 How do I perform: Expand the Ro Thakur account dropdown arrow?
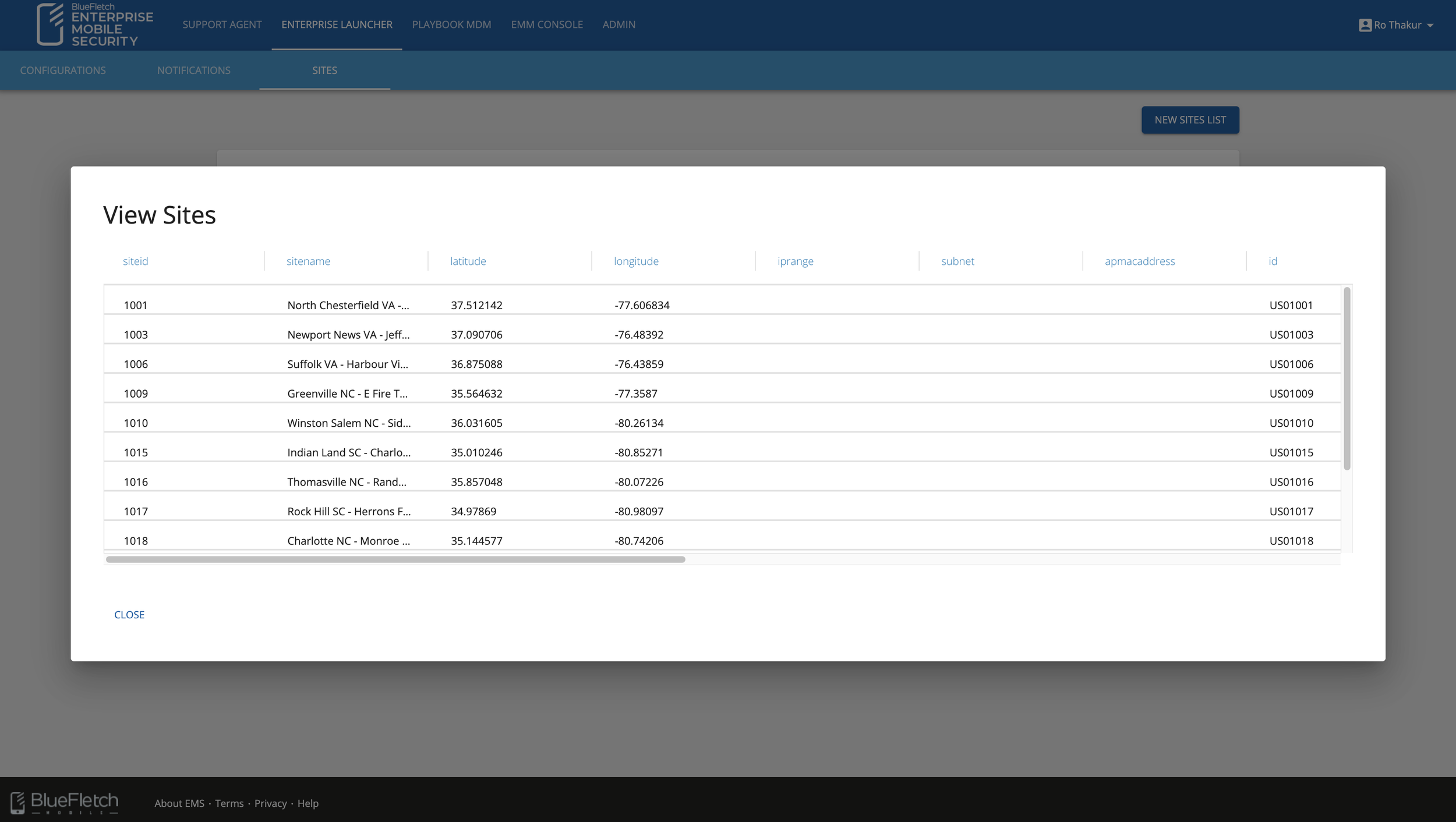click(x=1430, y=26)
